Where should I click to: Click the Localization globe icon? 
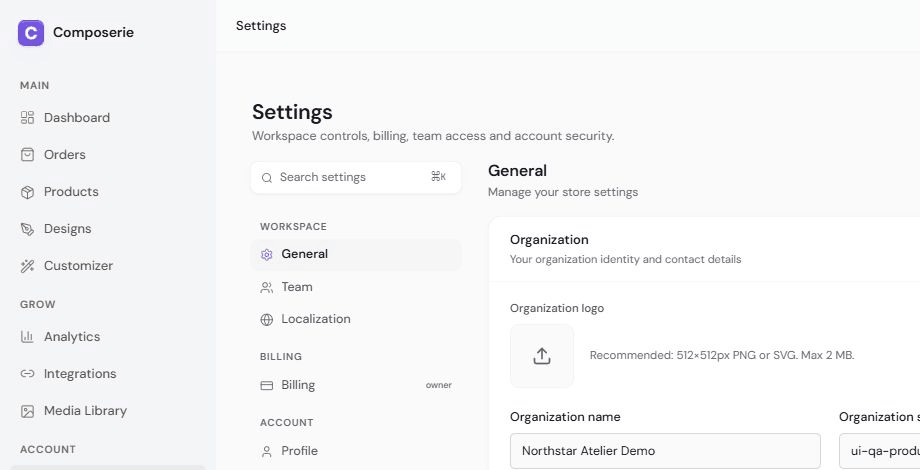pos(266,320)
